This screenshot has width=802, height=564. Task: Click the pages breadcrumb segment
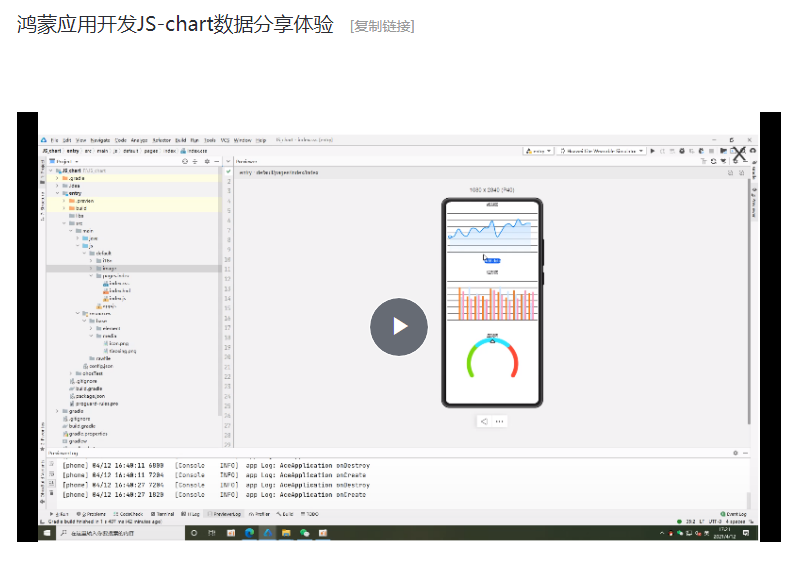click(151, 151)
